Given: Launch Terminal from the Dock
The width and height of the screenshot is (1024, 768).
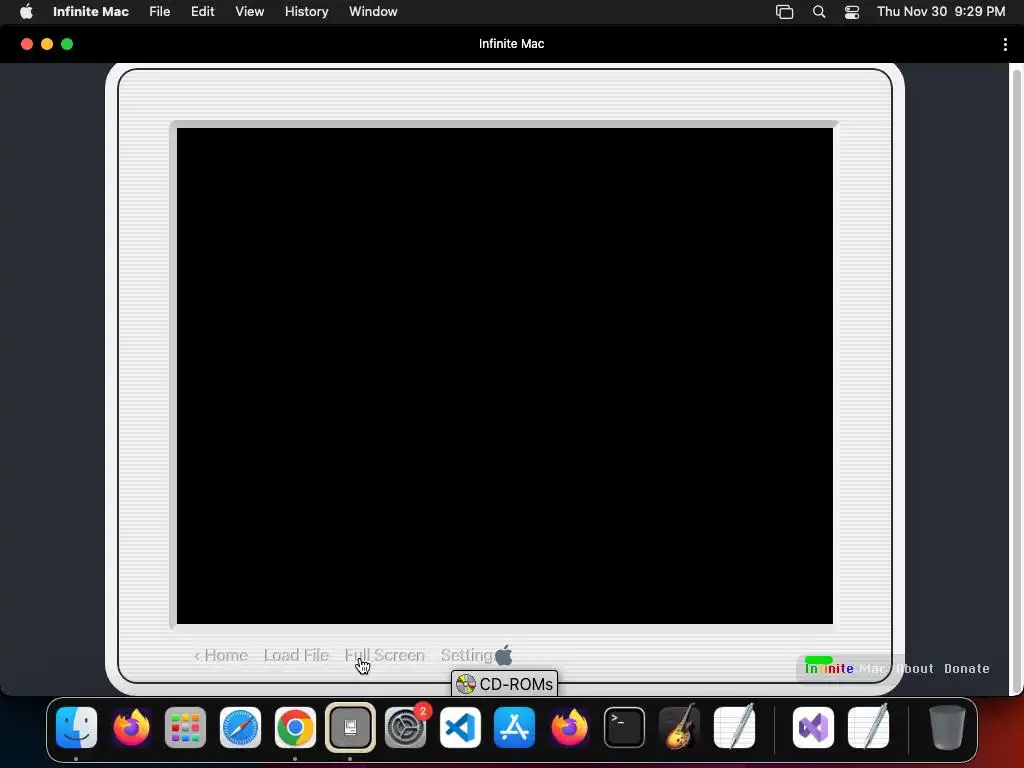Looking at the screenshot, I should point(624,727).
